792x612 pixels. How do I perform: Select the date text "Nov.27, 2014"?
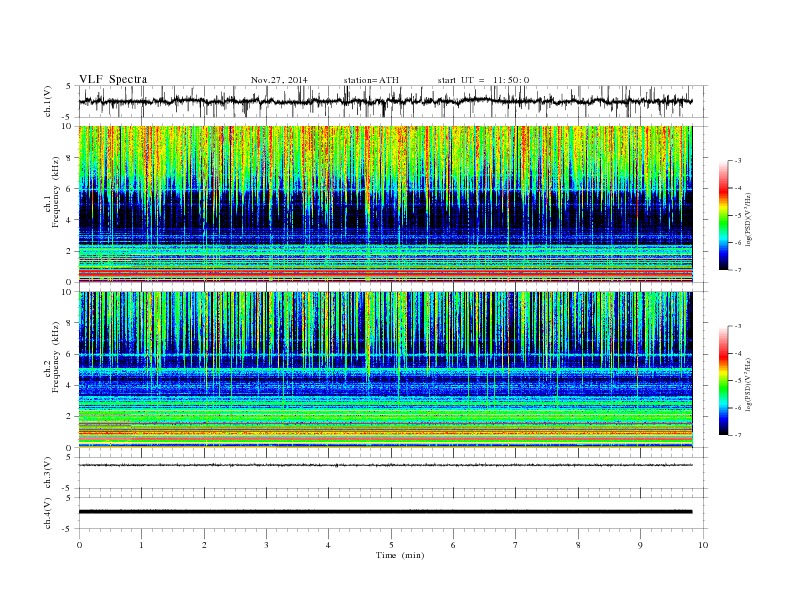[x=279, y=80]
